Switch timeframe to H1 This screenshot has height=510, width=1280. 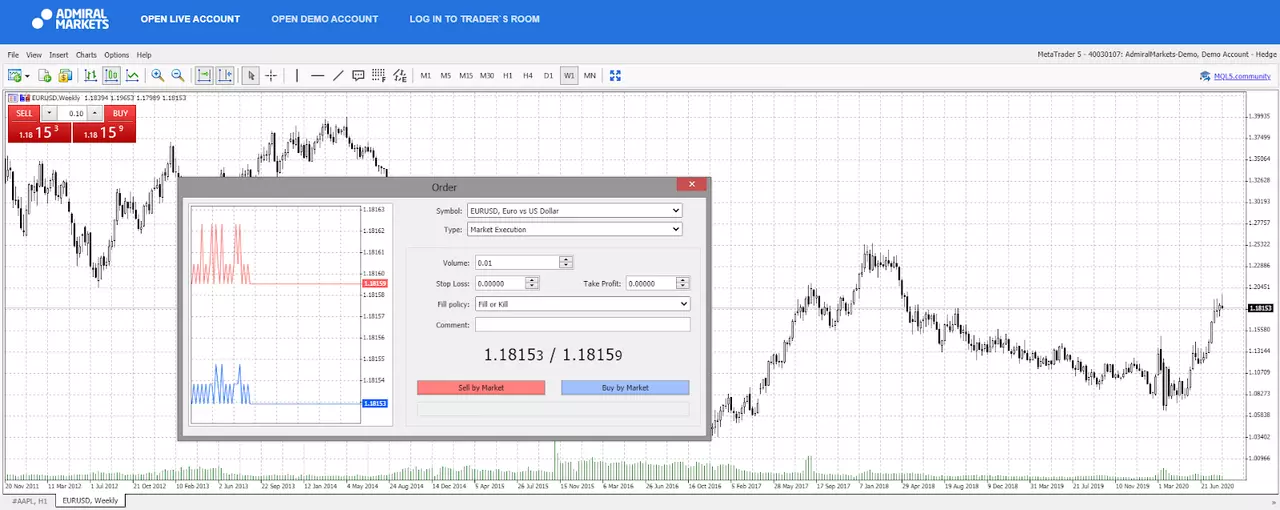(508, 75)
